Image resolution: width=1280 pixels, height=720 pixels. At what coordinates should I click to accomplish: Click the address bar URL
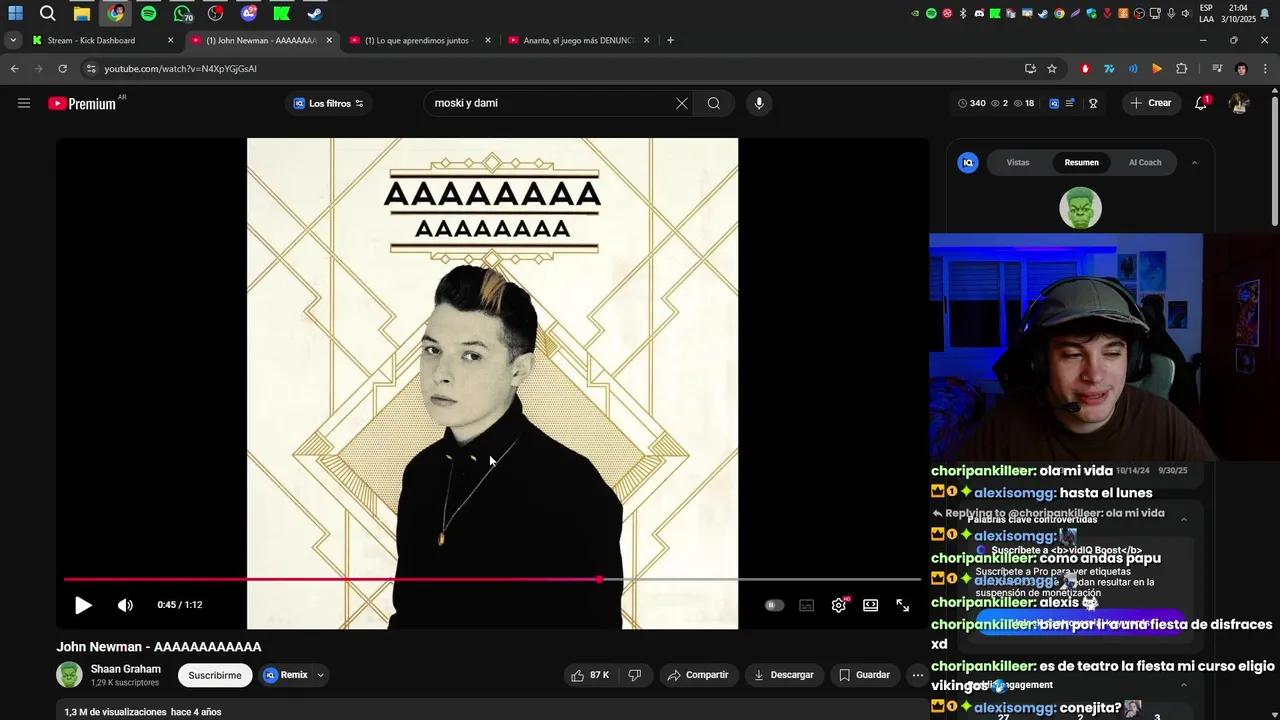[x=181, y=69]
